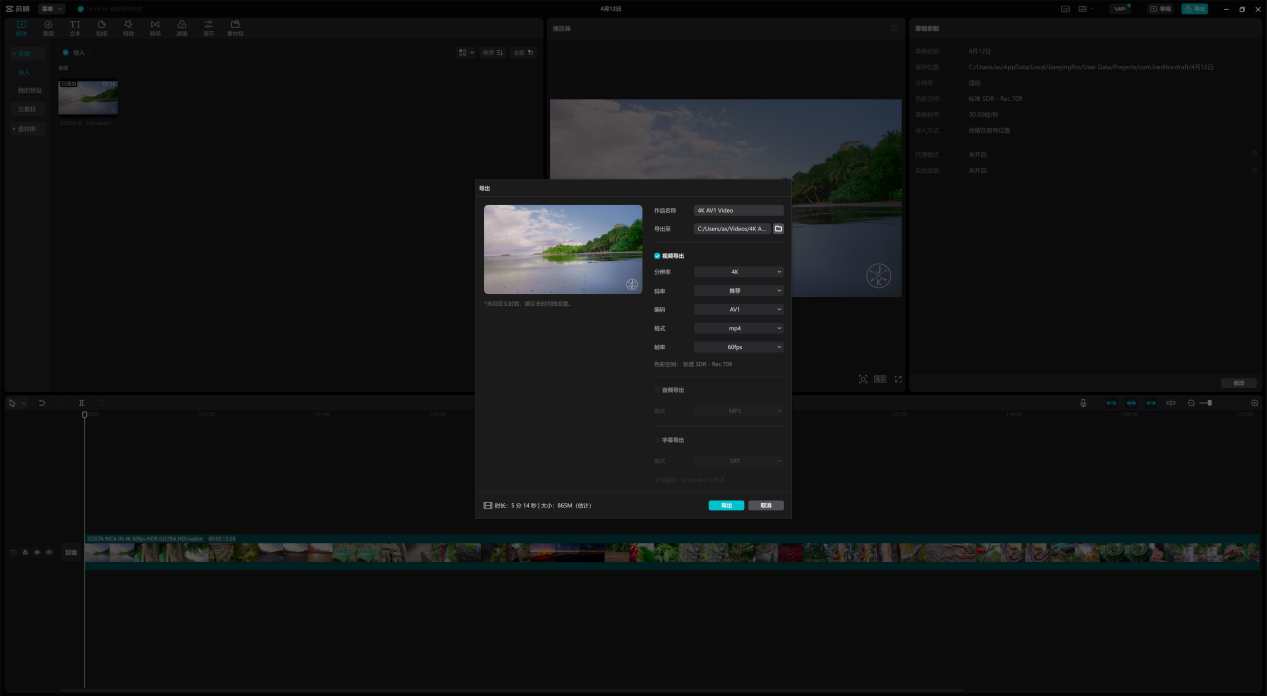Image resolution: width=1267 pixels, height=696 pixels.
Task: Open the 特效 (Effects) panel icon
Action: (x=128, y=27)
